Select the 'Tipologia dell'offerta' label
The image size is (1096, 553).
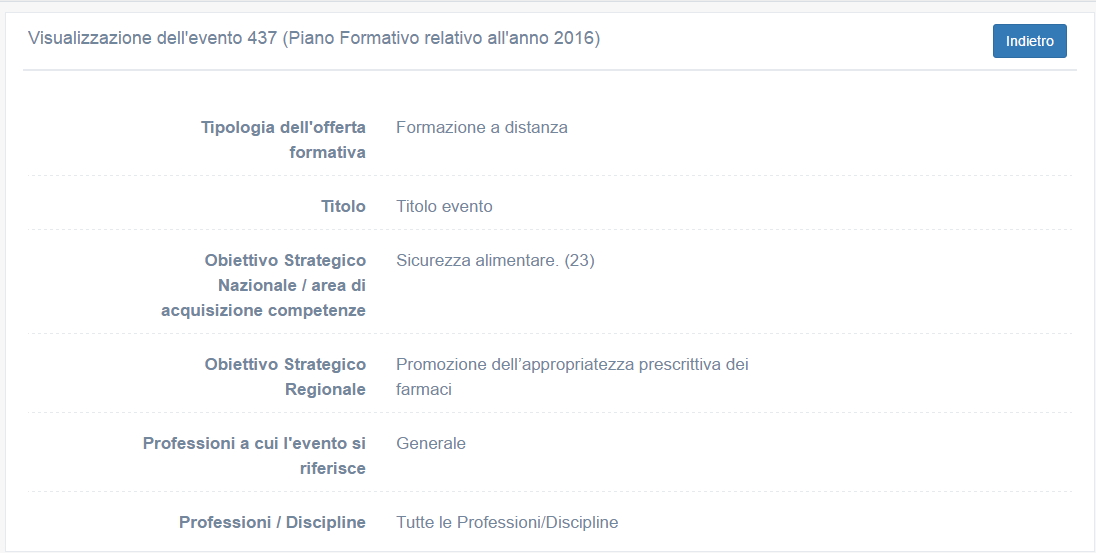pyautogui.click(x=283, y=127)
